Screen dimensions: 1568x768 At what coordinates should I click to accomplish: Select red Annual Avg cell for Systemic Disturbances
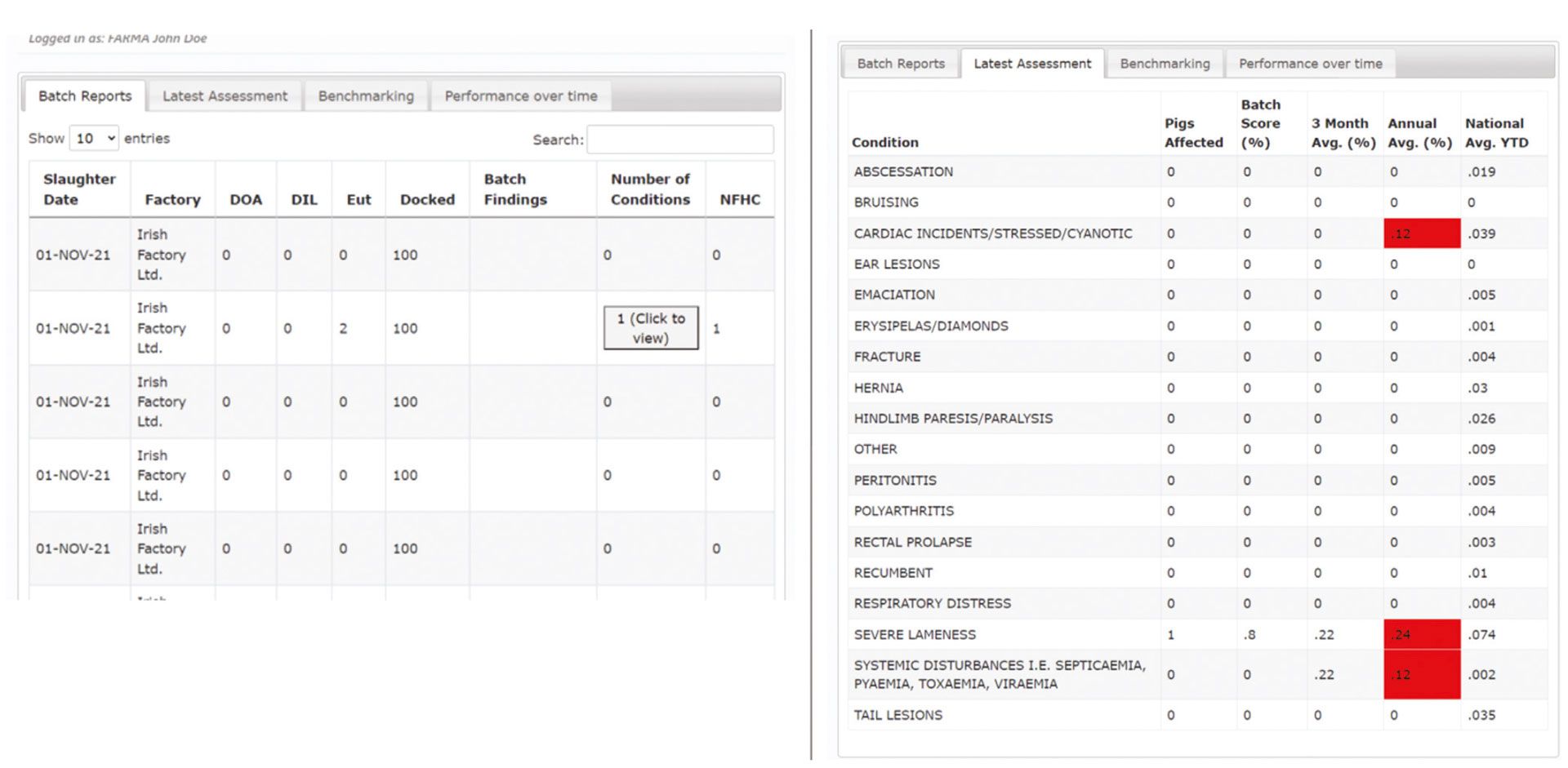1422,675
